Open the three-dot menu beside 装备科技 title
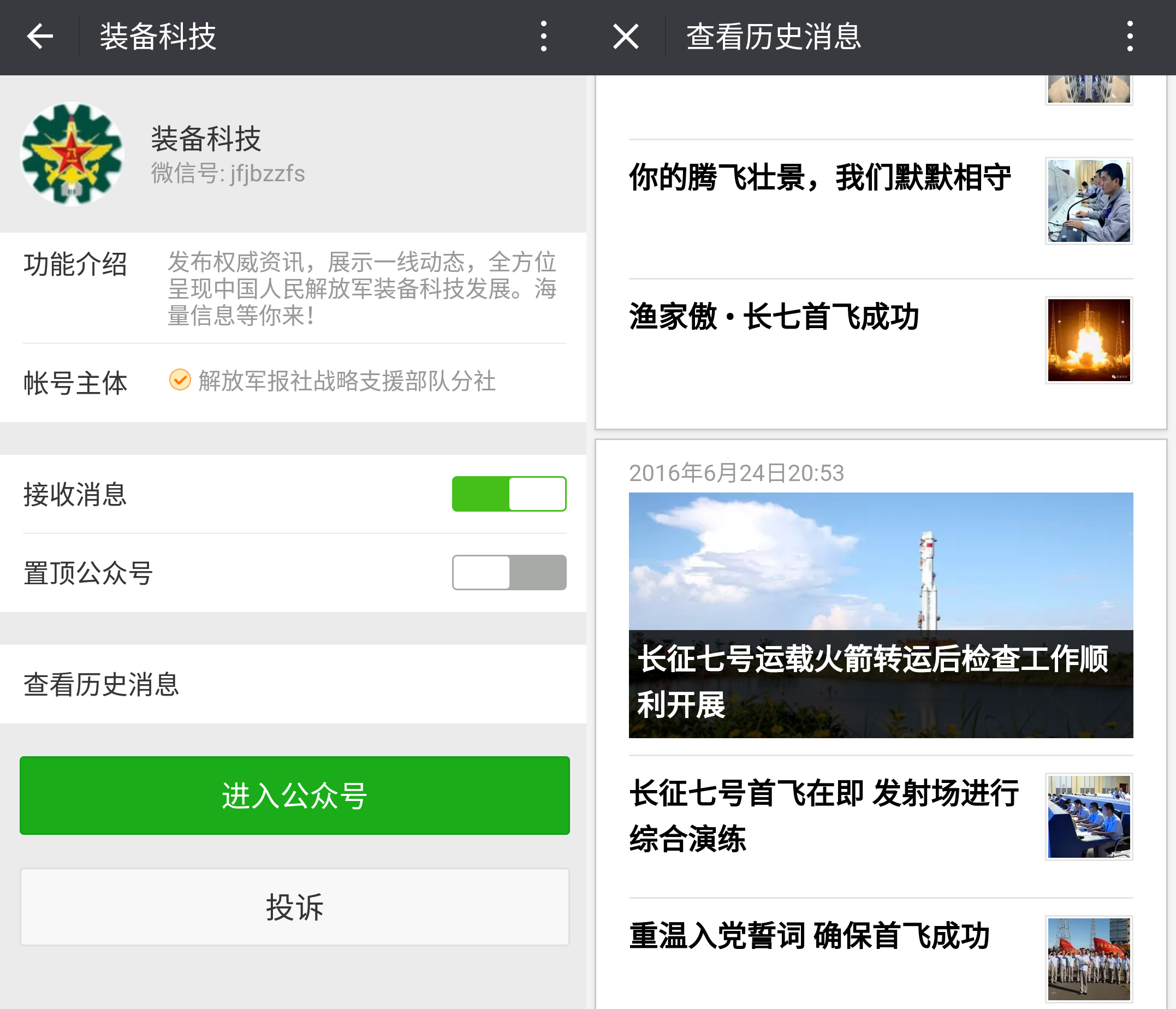 point(544,37)
